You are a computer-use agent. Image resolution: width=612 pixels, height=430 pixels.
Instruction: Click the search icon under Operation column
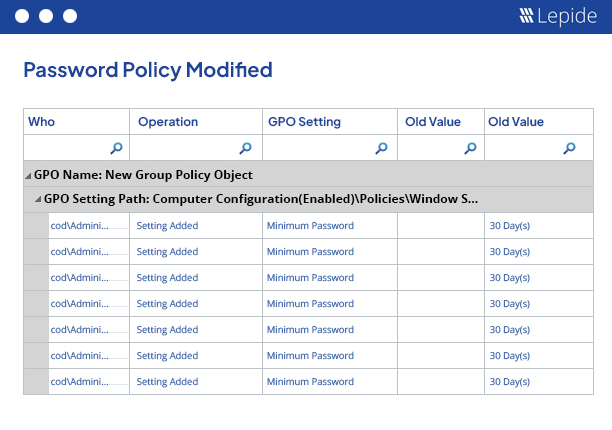click(246, 148)
